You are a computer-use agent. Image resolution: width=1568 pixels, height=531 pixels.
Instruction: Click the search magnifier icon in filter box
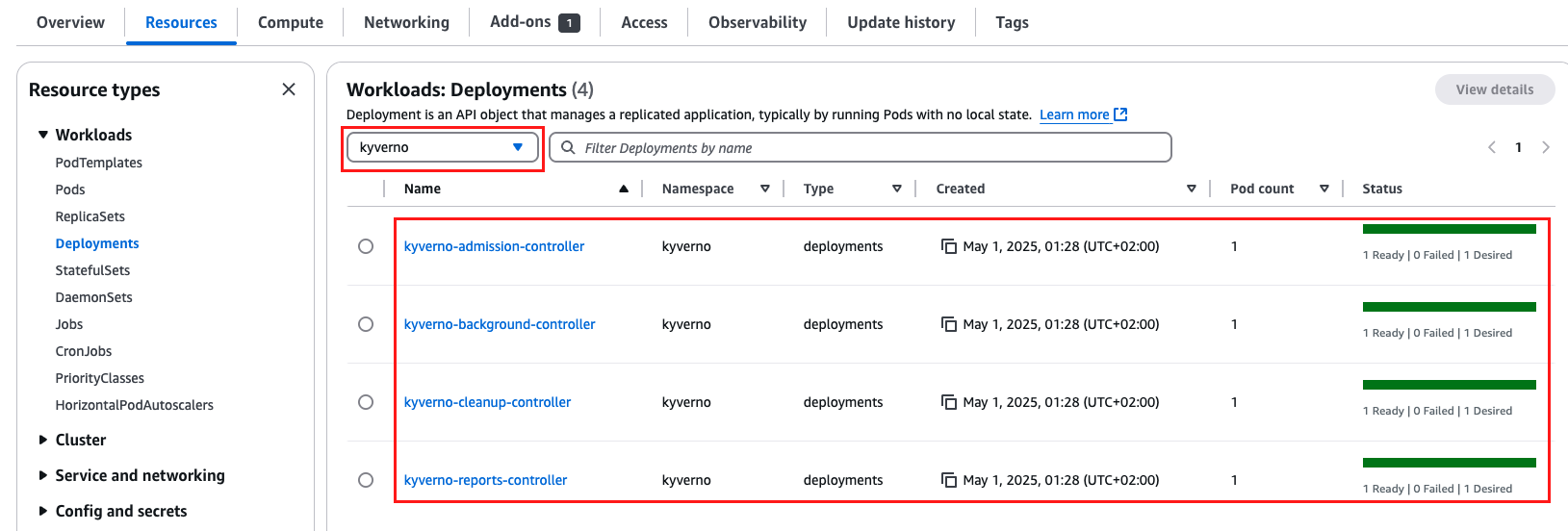pos(568,148)
